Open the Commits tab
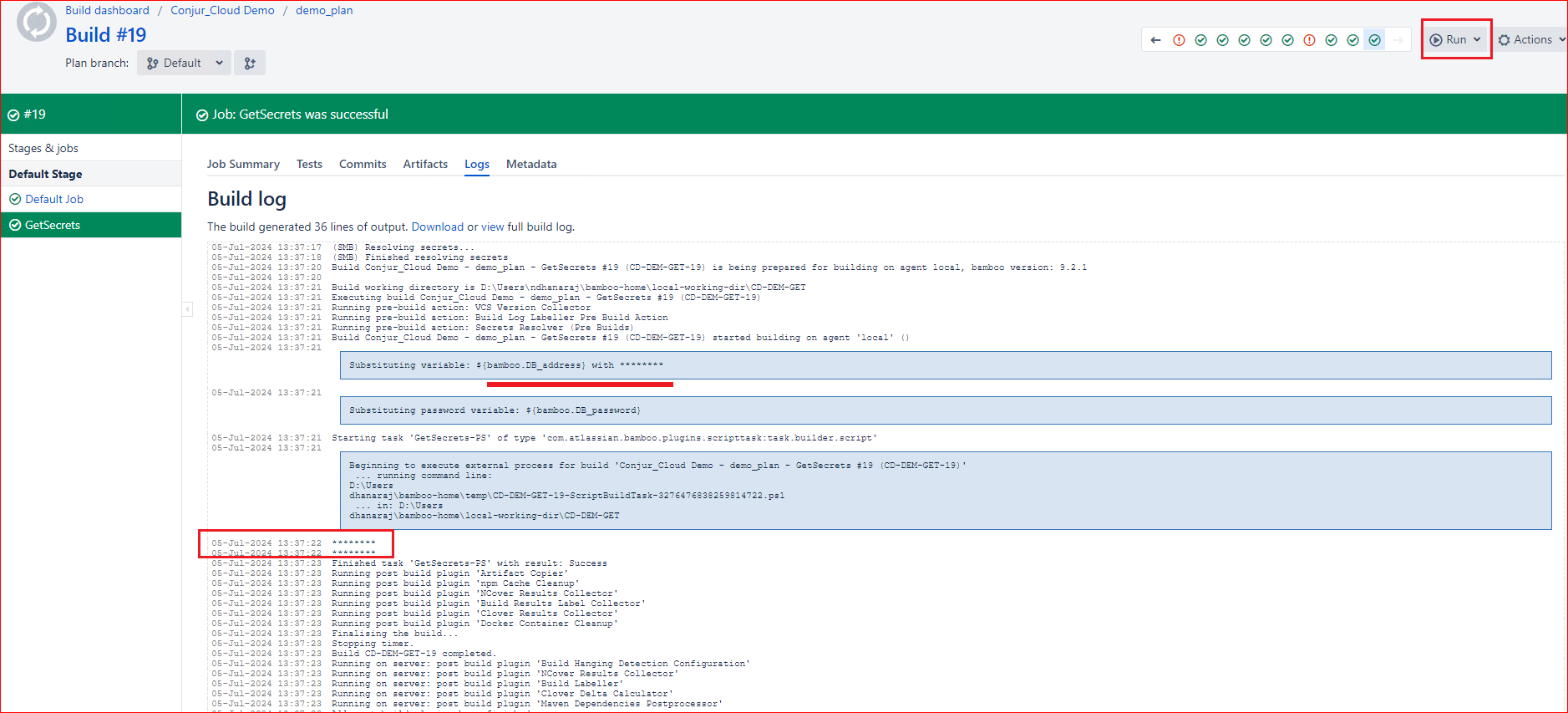The width and height of the screenshot is (1568, 713). pos(363,164)
